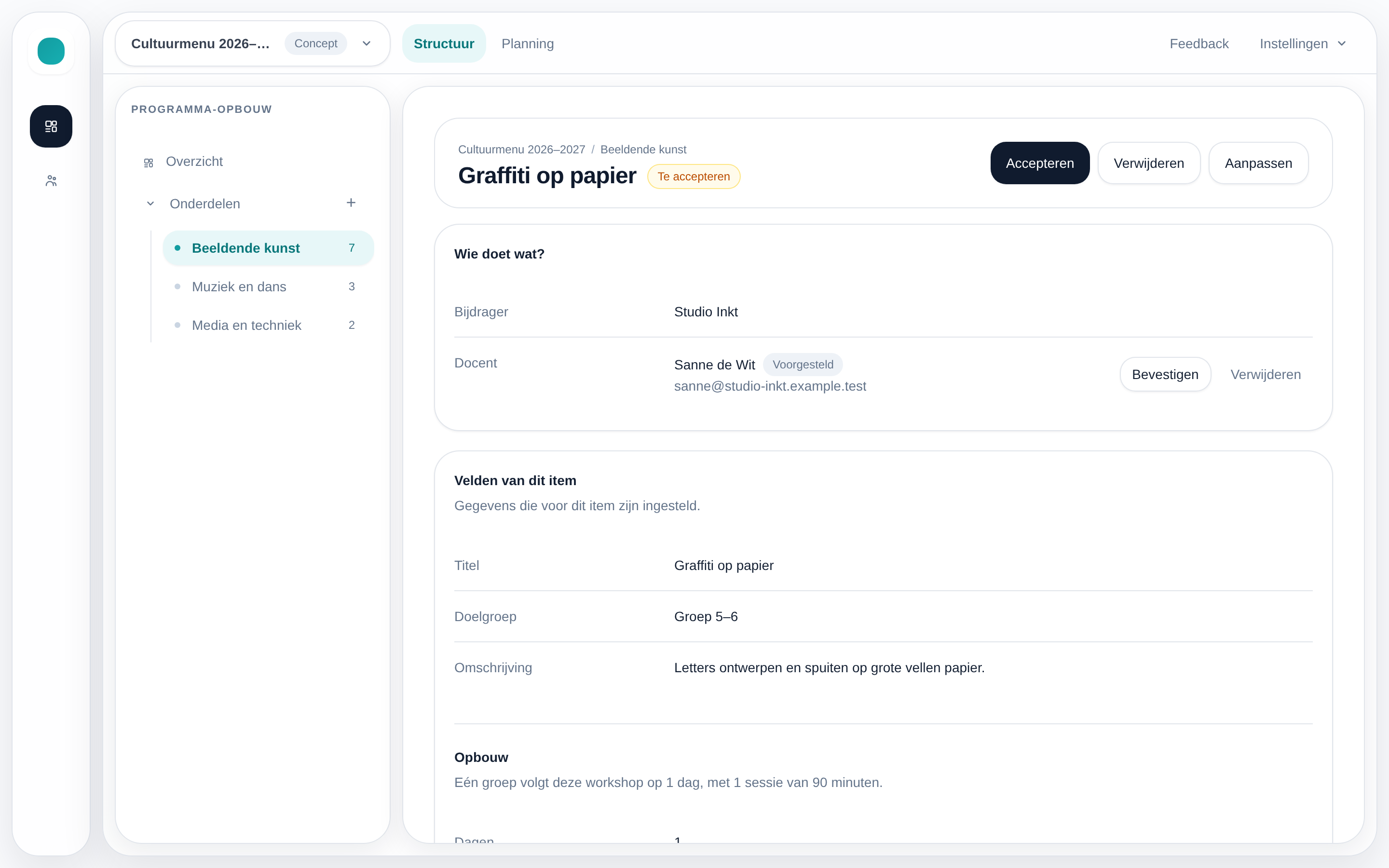This screenshot has width=1389, height=868.
Task: Remove docent Sanne de Wit via Verwijderen
Action: (x=1266, y=374)
